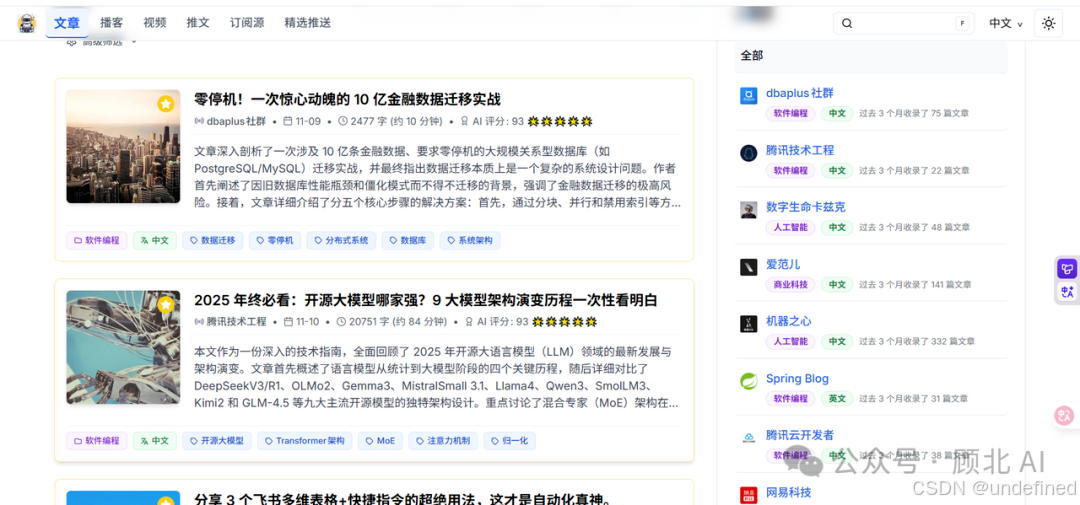Viewport: 1080px width, 505px height.
Task: Click the 数字生命卡兹克 avatar icon
Action: [x=749, y=210]
